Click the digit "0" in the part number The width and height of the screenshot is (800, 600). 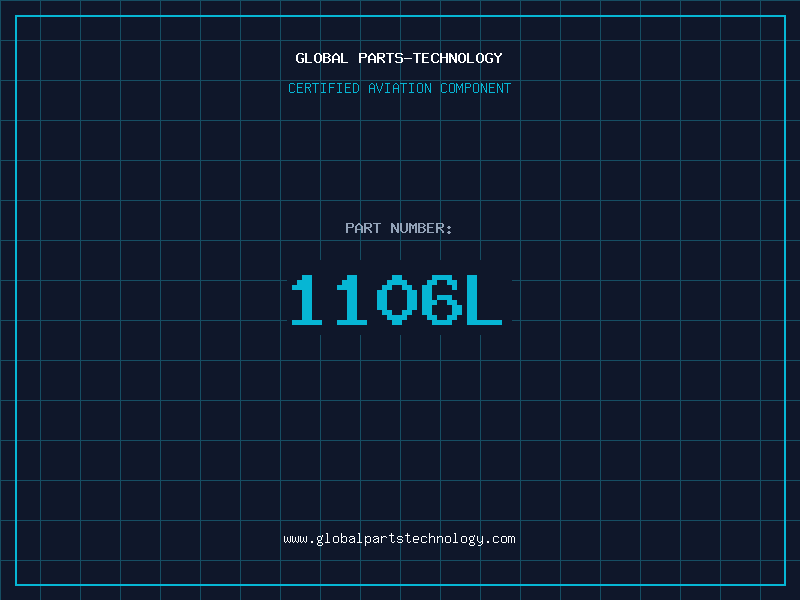pyautogui.click(x=397, y=300)
